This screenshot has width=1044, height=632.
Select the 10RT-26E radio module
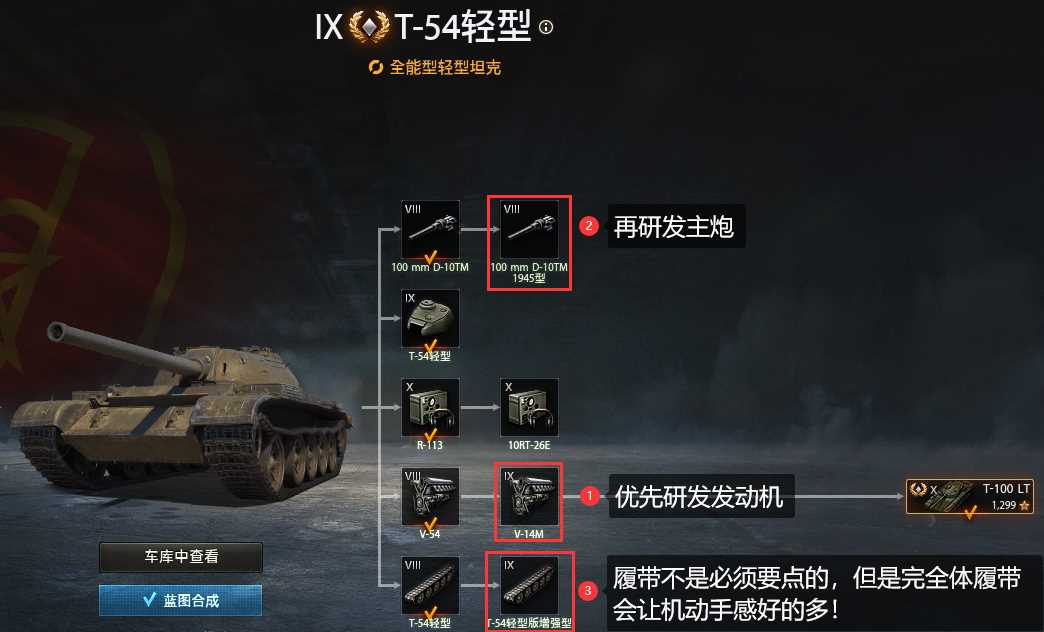(x=529, y=408)
